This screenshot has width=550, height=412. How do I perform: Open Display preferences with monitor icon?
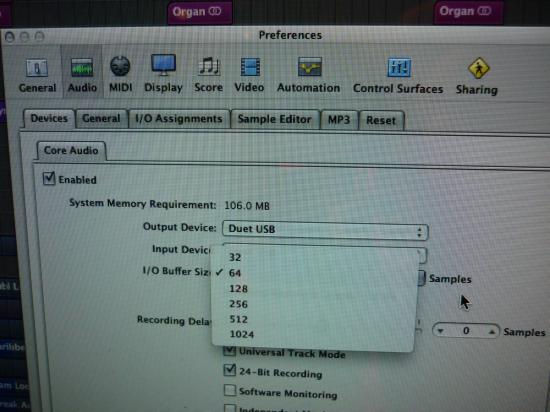(163, 74)
